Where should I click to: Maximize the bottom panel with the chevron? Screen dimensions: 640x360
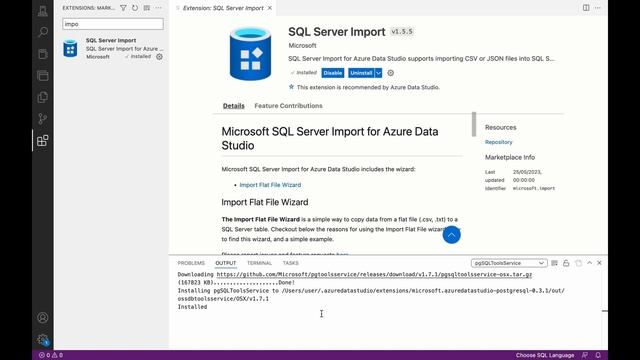[x=589, y=263]
